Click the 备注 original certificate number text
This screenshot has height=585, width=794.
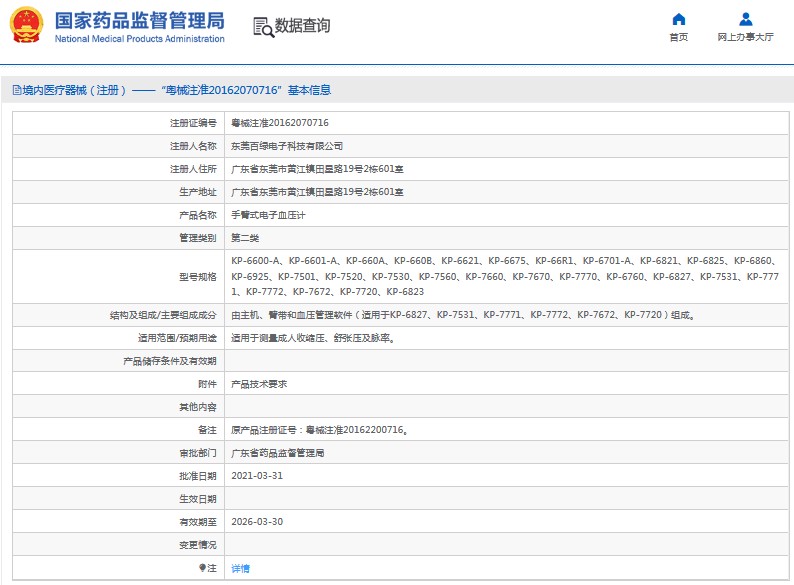320,430
